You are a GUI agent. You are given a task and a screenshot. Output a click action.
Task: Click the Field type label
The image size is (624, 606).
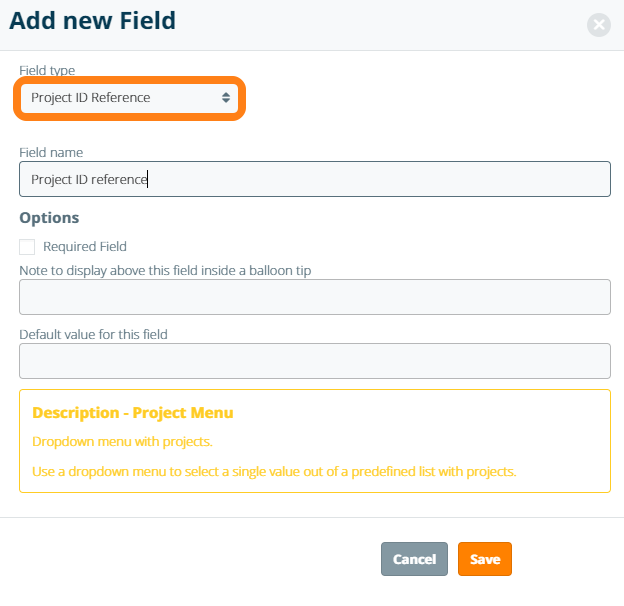click(x=47, y=70)
